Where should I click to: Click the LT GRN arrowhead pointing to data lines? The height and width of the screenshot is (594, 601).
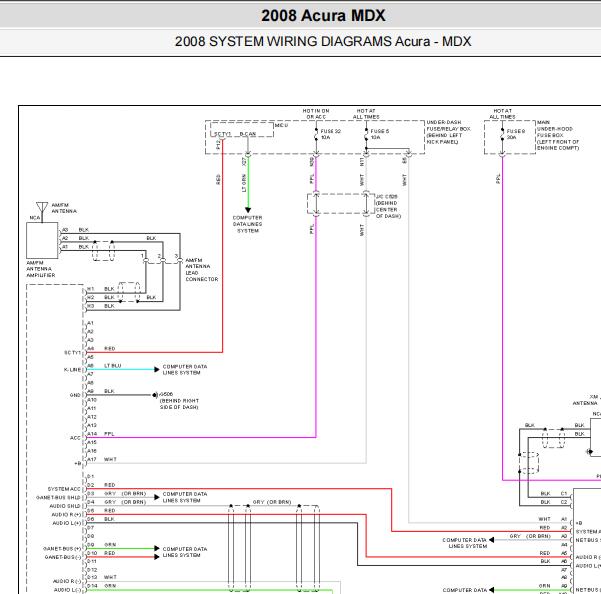pos(248,210)
